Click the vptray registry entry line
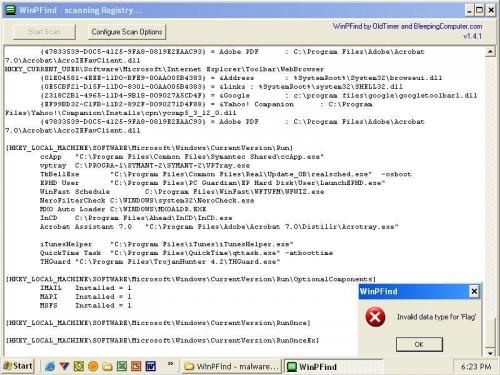 (x=145, y=165)
